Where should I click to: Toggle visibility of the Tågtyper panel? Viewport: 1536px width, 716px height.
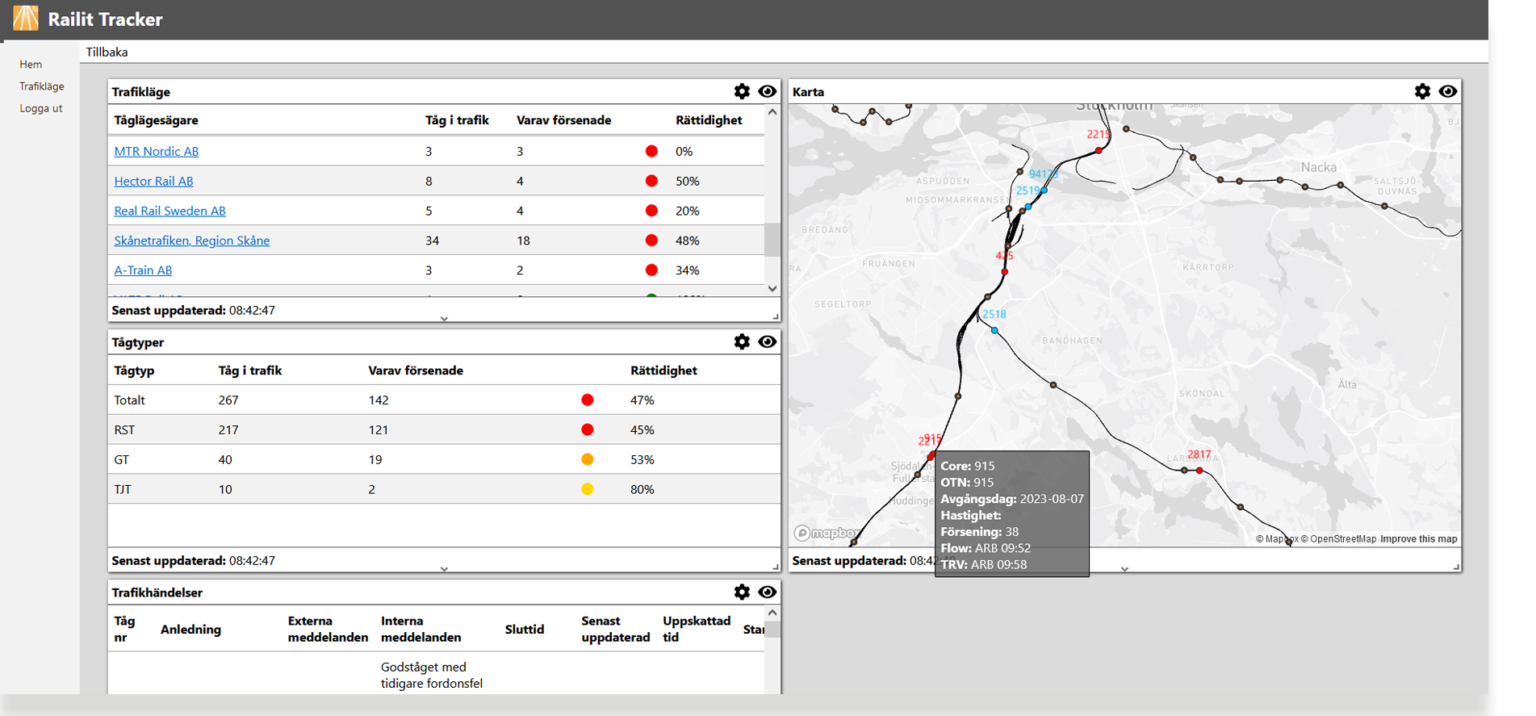(767, 341)
